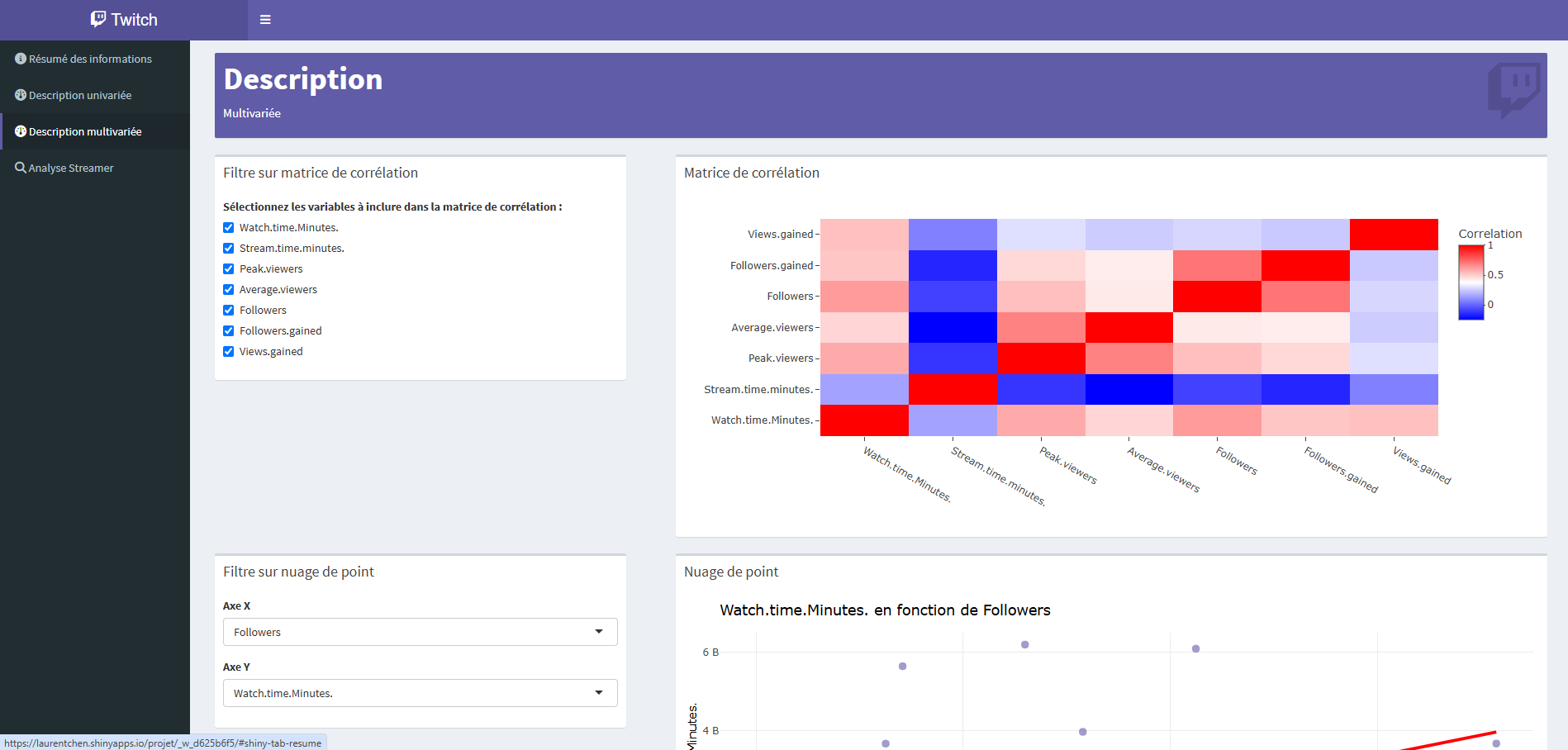Open the Axe X dropdown
This screenshot has height=750, width=1568.
(x=420, y=632)
